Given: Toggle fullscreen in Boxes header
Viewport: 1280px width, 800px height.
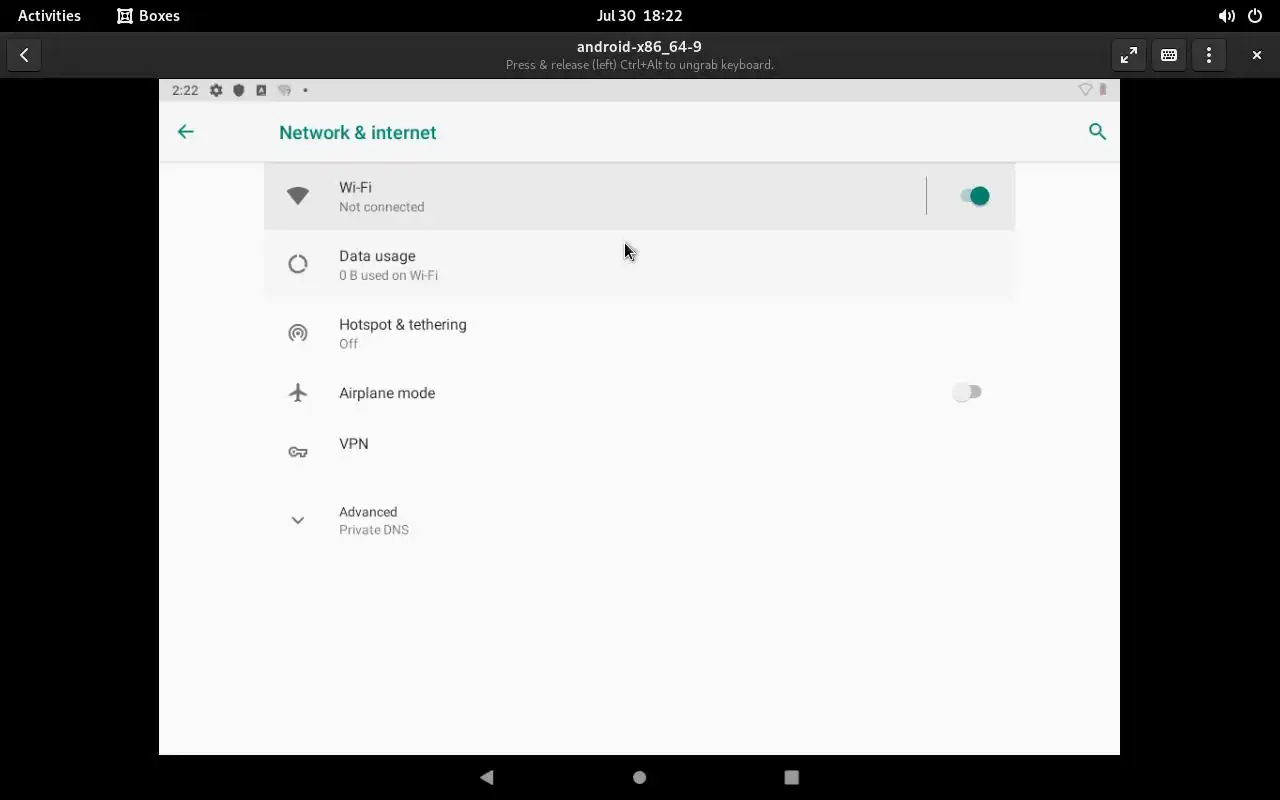Looking at the screenshot, I should pyautogui.click(x=1129, y=55).
